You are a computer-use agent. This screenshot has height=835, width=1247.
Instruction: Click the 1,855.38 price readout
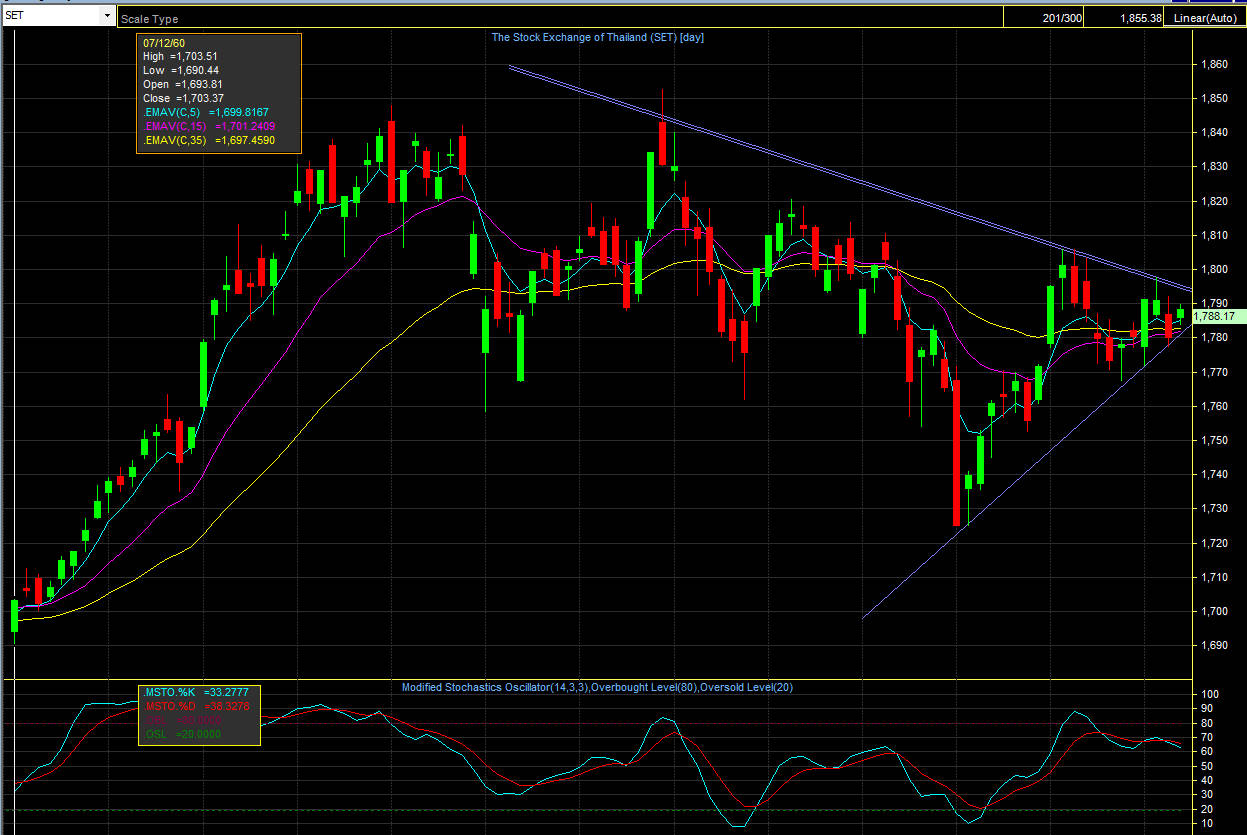[x=1141, y=19]
